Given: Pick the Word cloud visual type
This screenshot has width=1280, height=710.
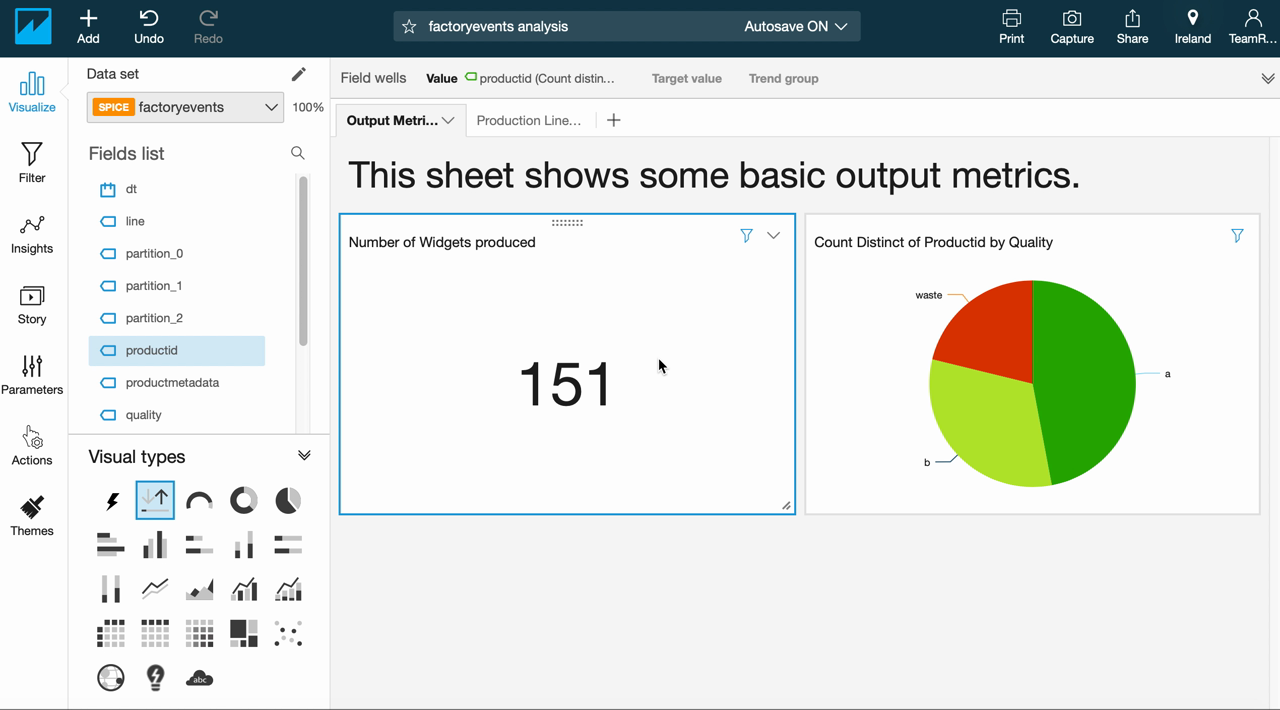Looking at the screenshot, I should click(199, 678).
